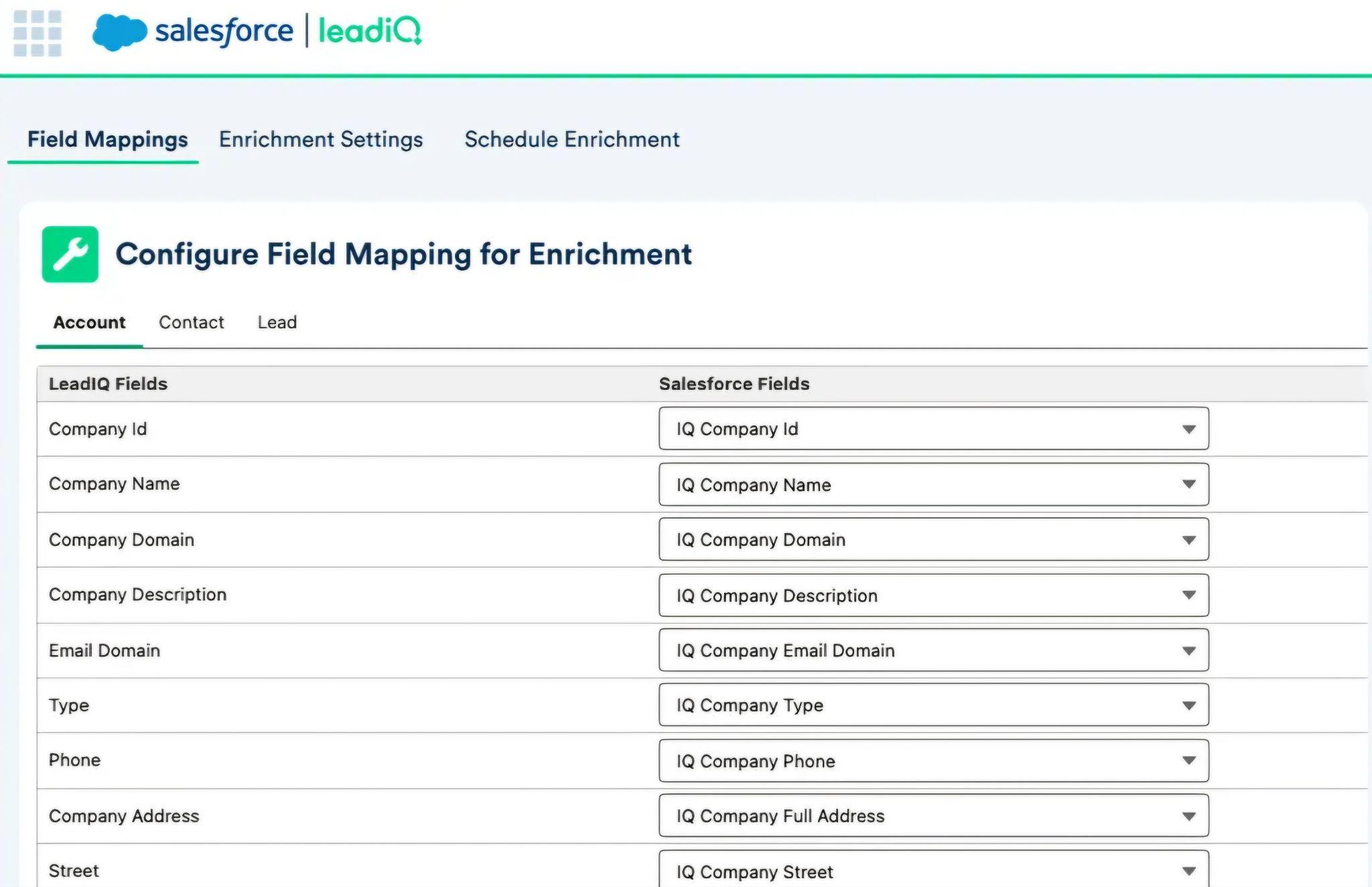Click the Salesforce Fields column header
1372x887 pixels.
[734, 384]
